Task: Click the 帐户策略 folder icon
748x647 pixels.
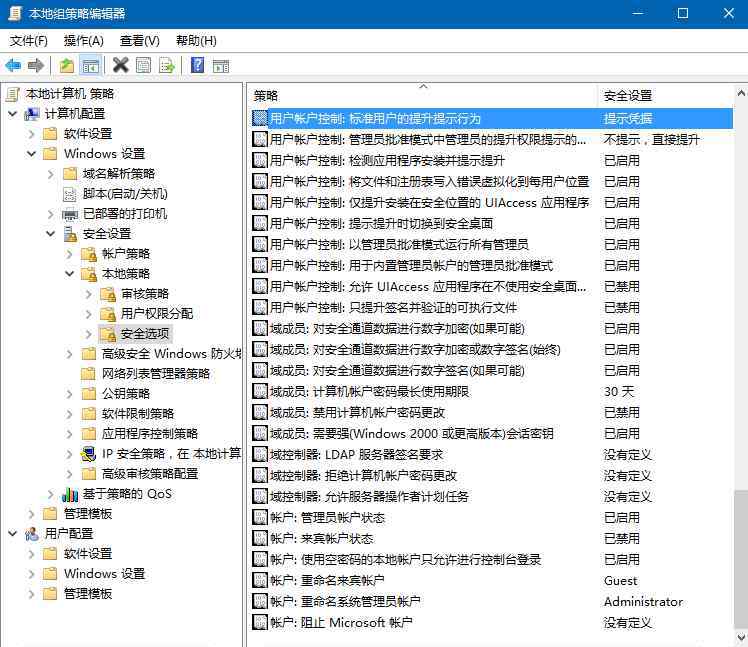Action: pos(89,254)
